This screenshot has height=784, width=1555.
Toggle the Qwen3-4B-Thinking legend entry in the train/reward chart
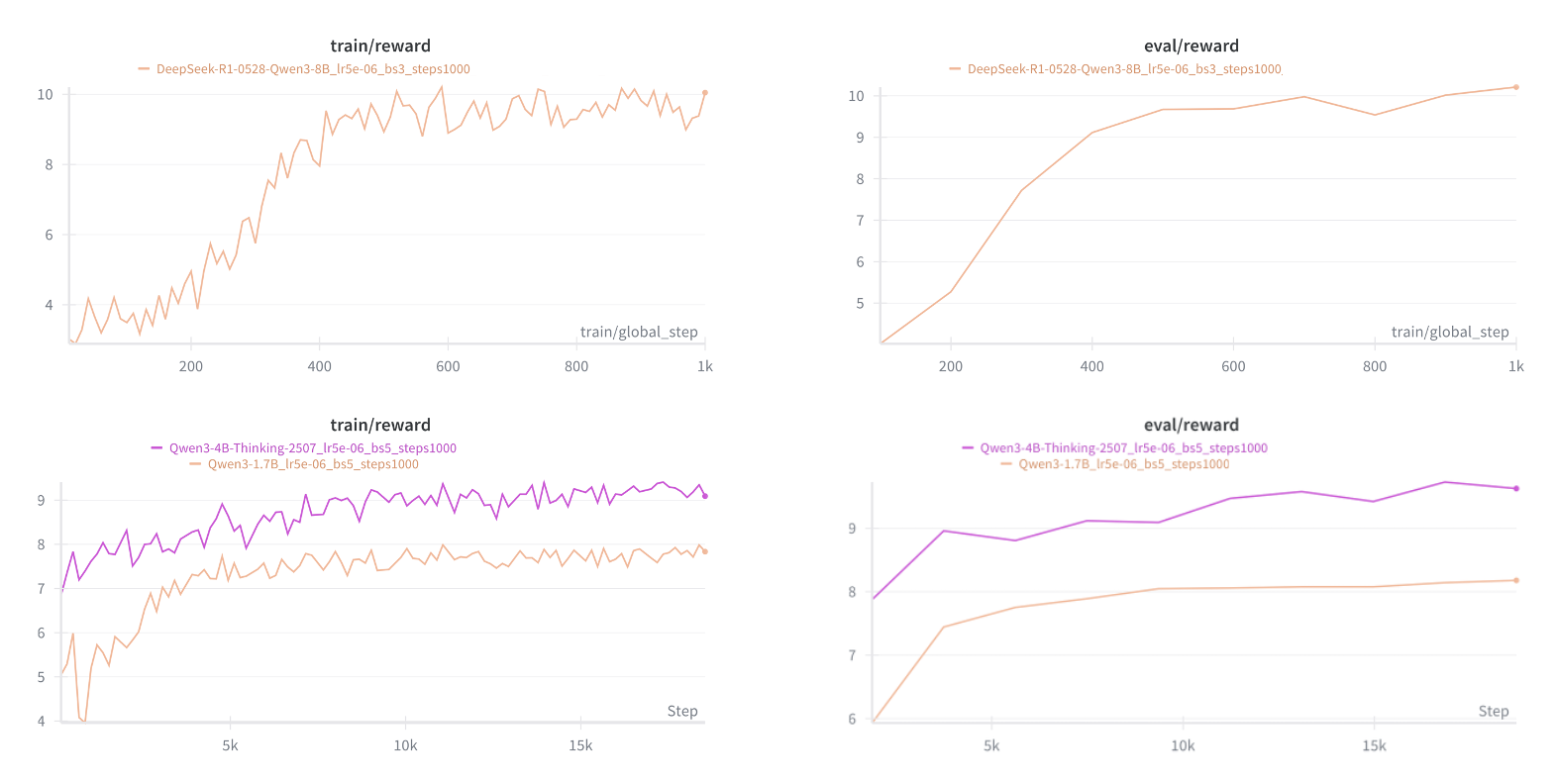coord(313,448)
